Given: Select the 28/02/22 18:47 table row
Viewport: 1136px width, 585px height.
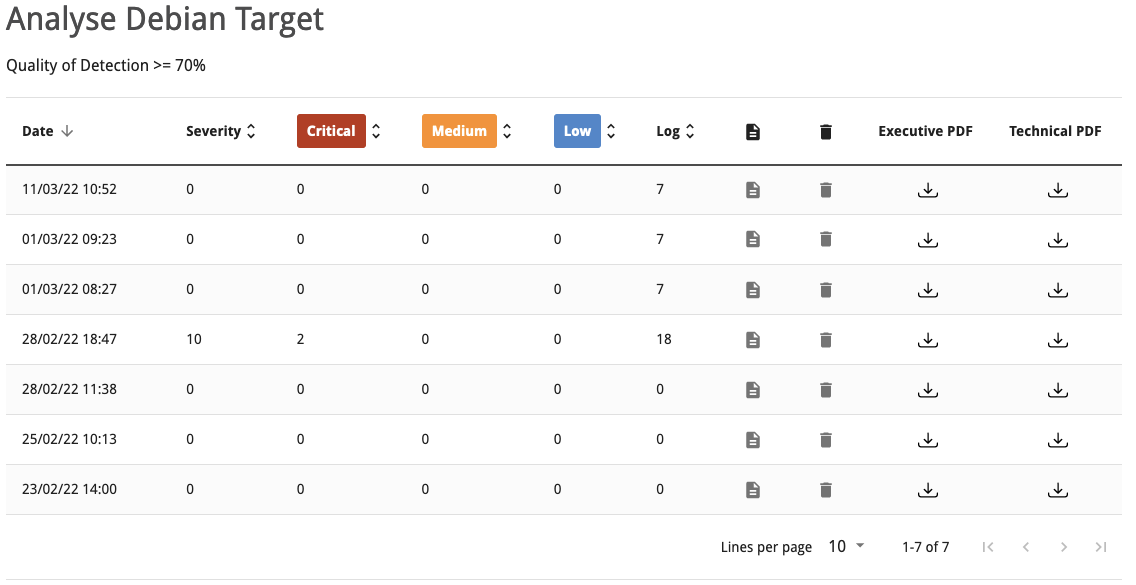Looking at the screenshot, I should pyautogui.click(x=564, y=339).
